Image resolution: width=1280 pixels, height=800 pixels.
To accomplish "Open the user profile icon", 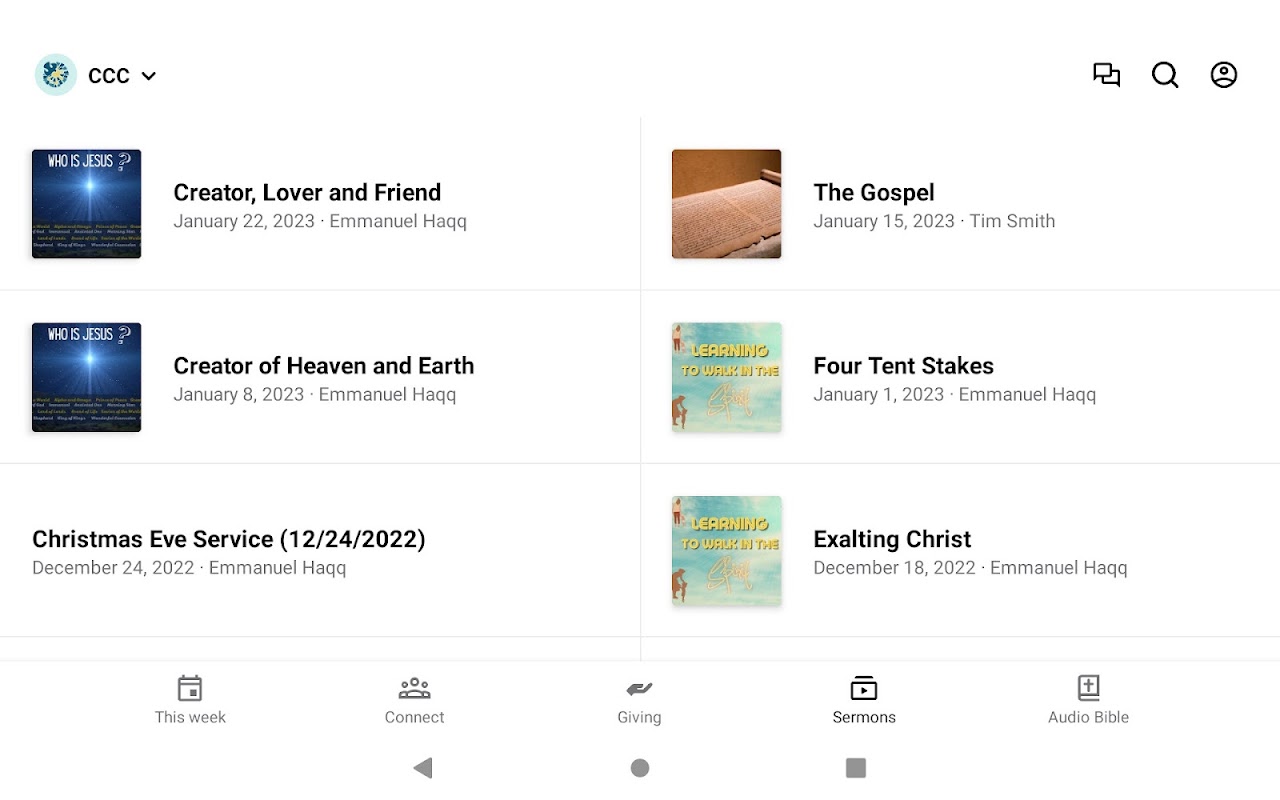I will 1224,75.
